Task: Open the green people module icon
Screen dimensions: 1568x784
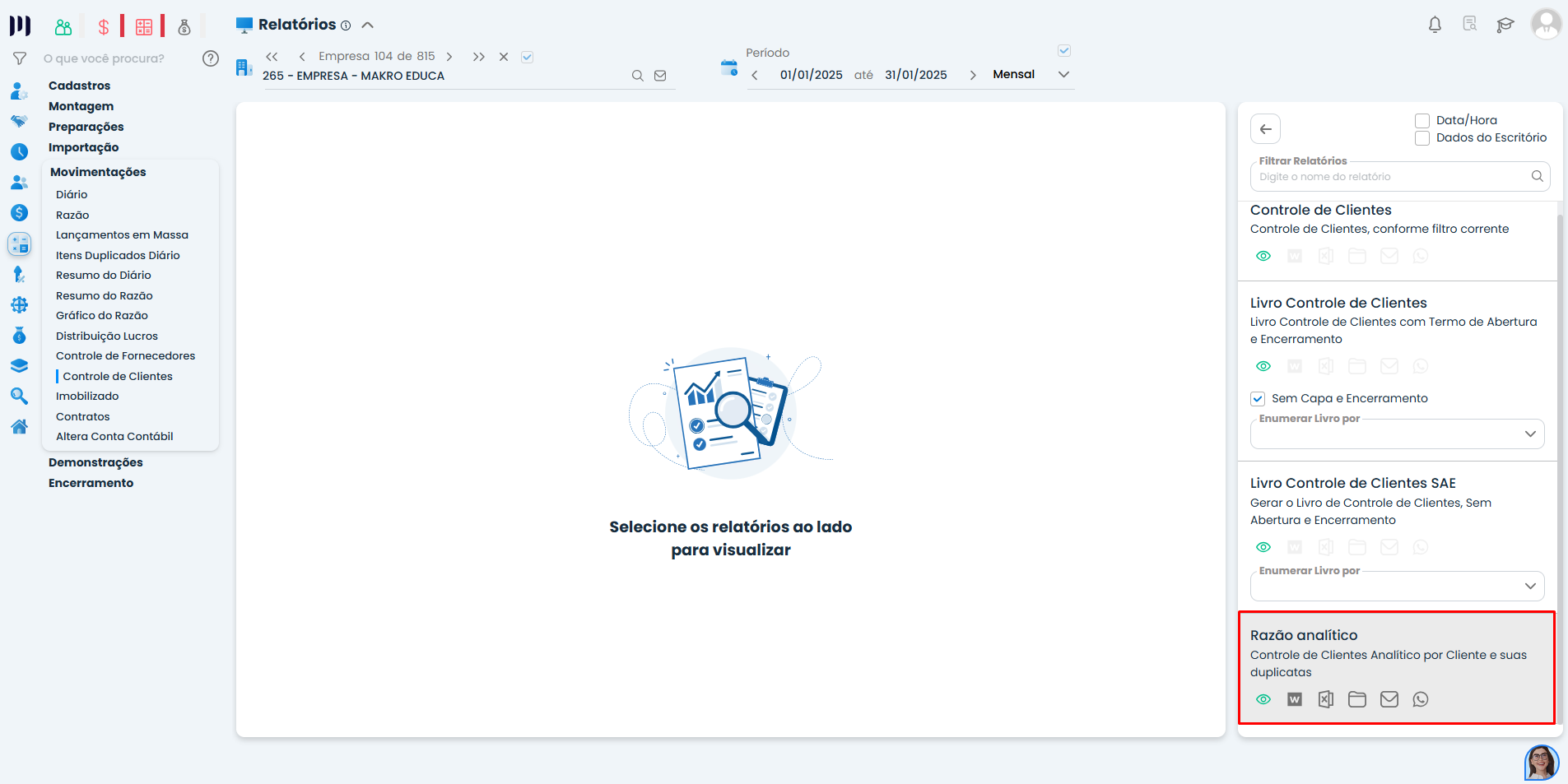Action: tap(63, 27)
